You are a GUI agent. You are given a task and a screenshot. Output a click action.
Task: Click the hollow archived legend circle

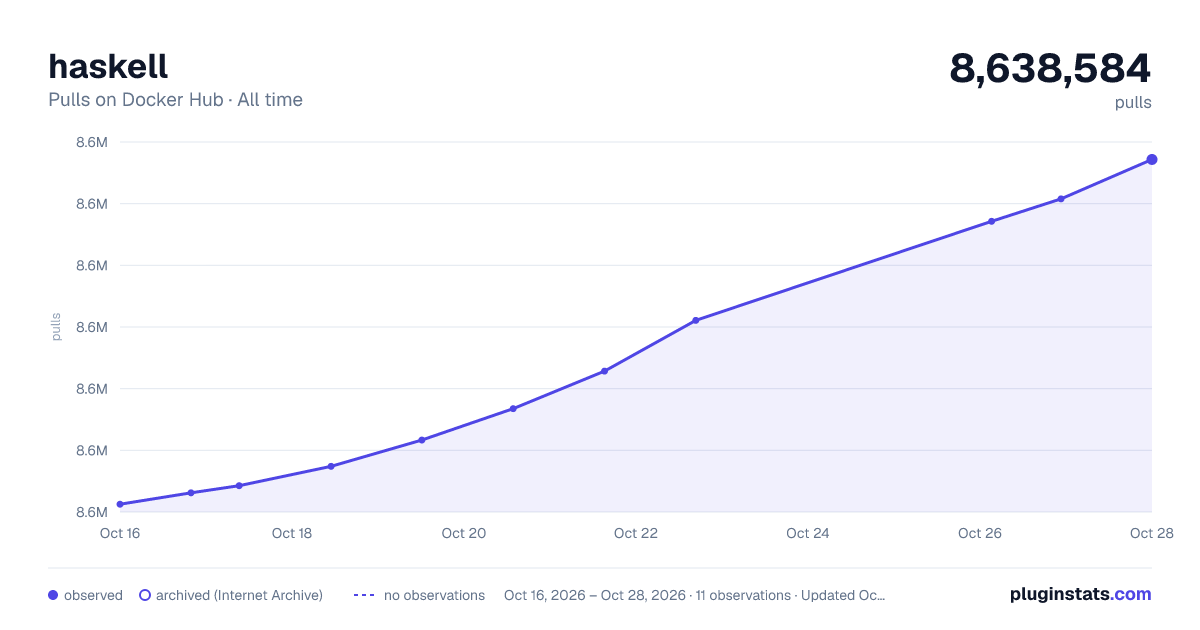145,595
